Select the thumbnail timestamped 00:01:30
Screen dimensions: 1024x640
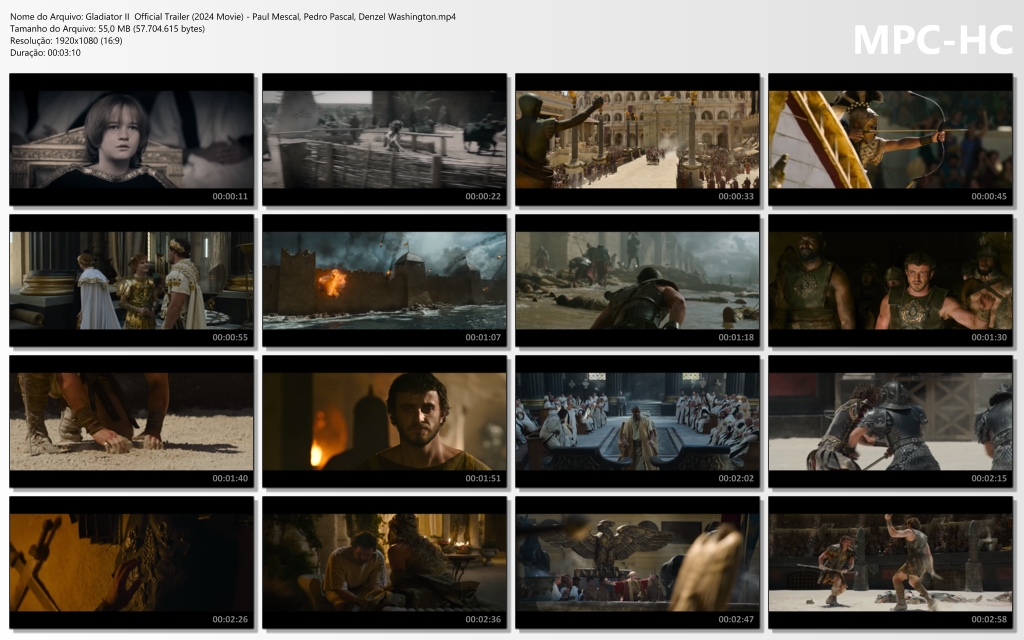tap(891, 280)
